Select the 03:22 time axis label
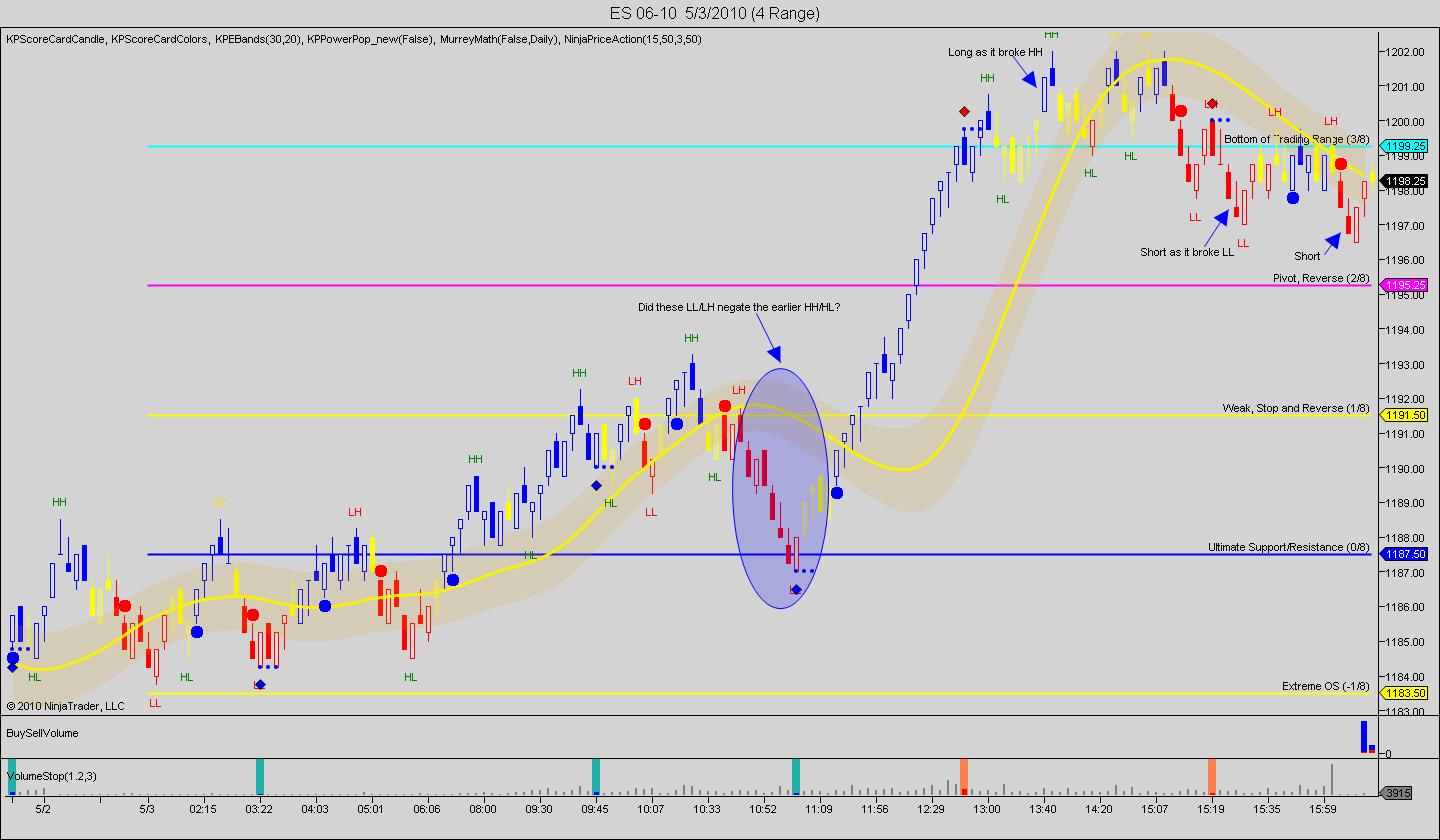The height and width of the screenshot is (840, 1440). [259, 808]
